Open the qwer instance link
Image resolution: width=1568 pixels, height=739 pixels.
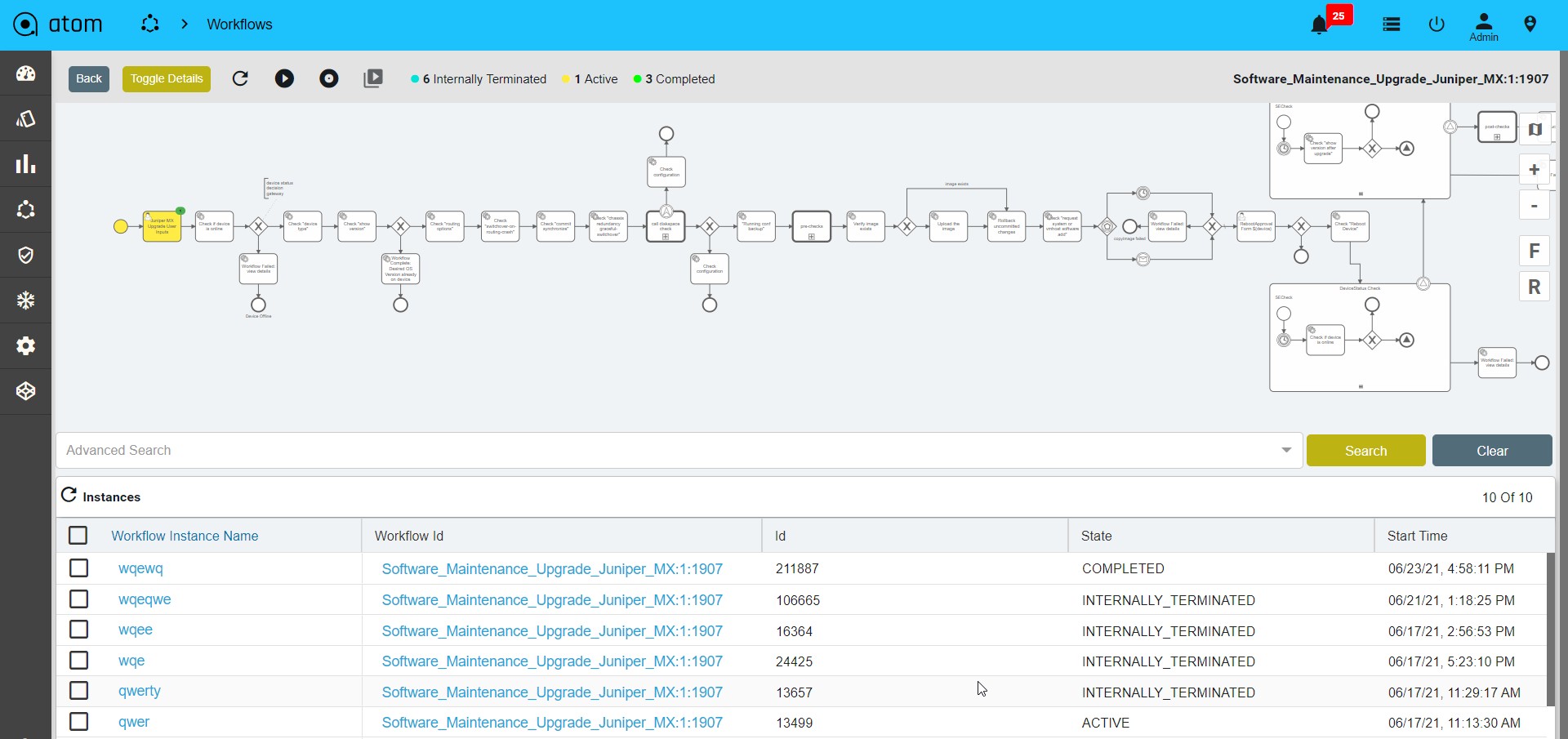tap(134, 722)
